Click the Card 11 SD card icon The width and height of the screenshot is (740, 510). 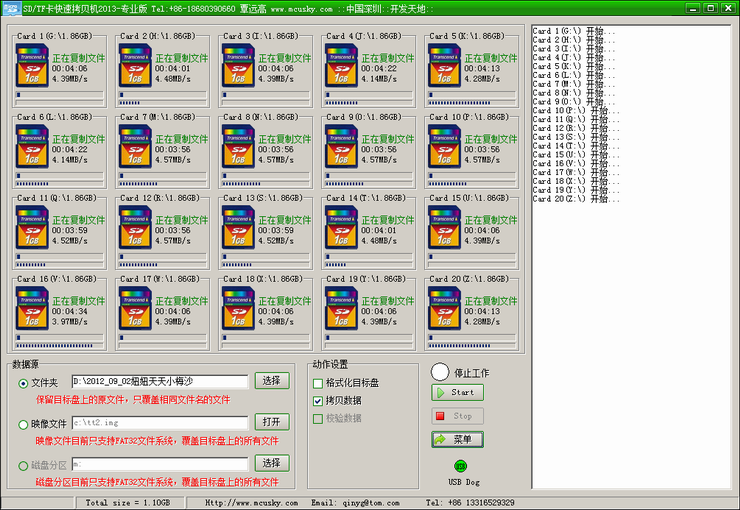31,228
